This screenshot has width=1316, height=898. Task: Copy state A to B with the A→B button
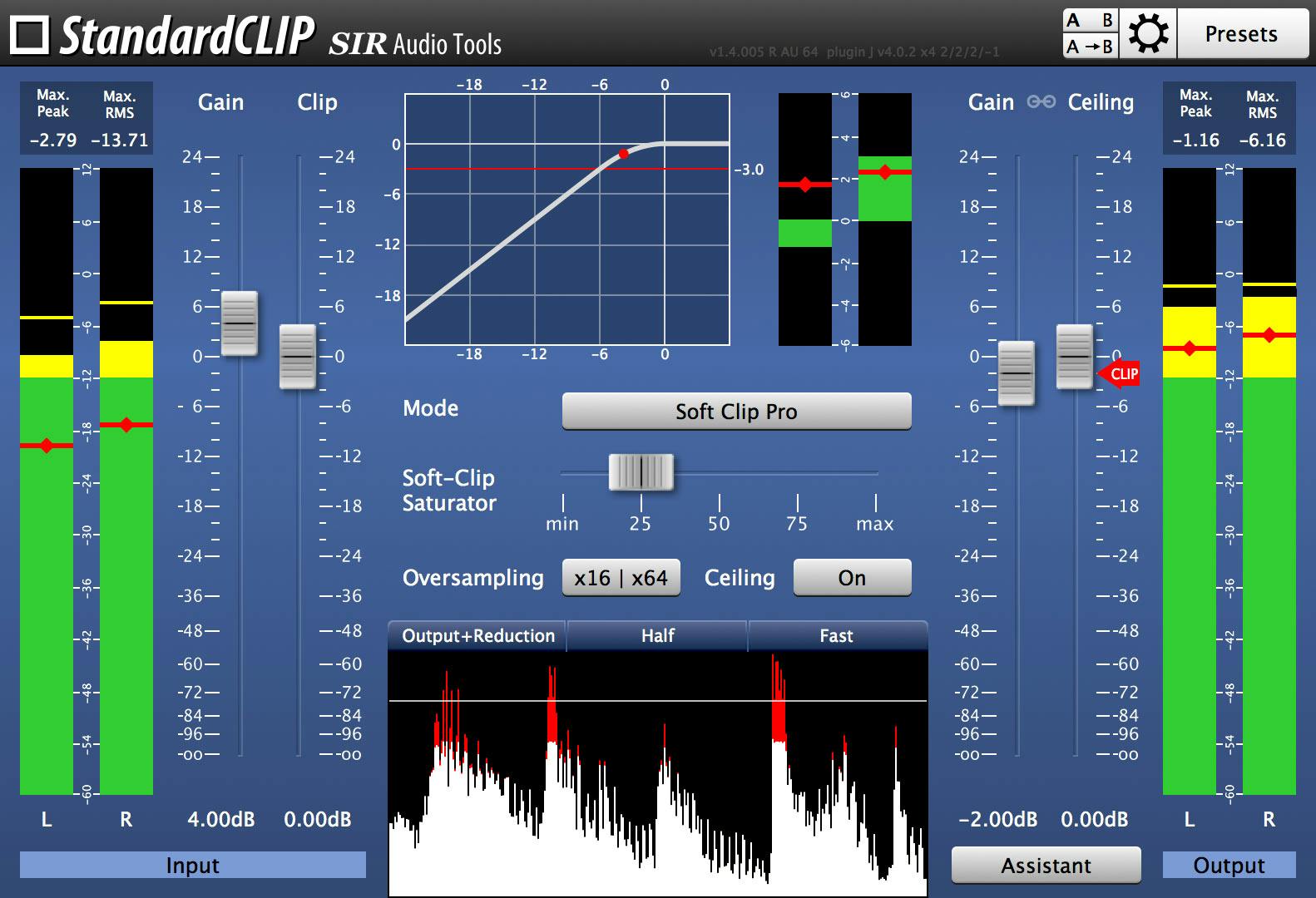click(x=1091, y=47)
